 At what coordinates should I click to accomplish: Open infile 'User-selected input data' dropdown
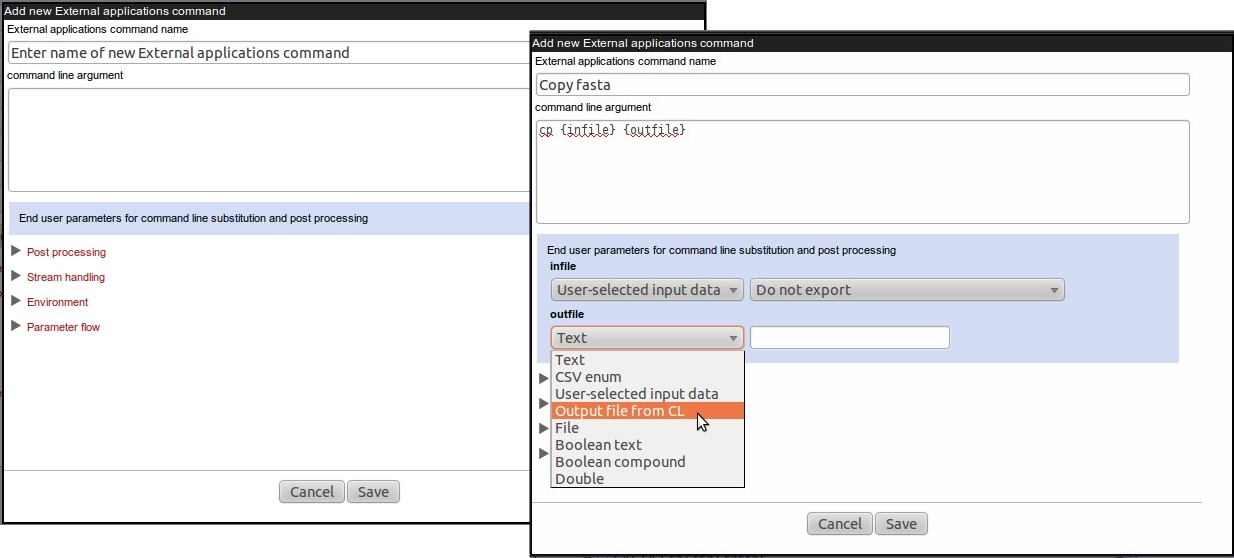[647, 290]
